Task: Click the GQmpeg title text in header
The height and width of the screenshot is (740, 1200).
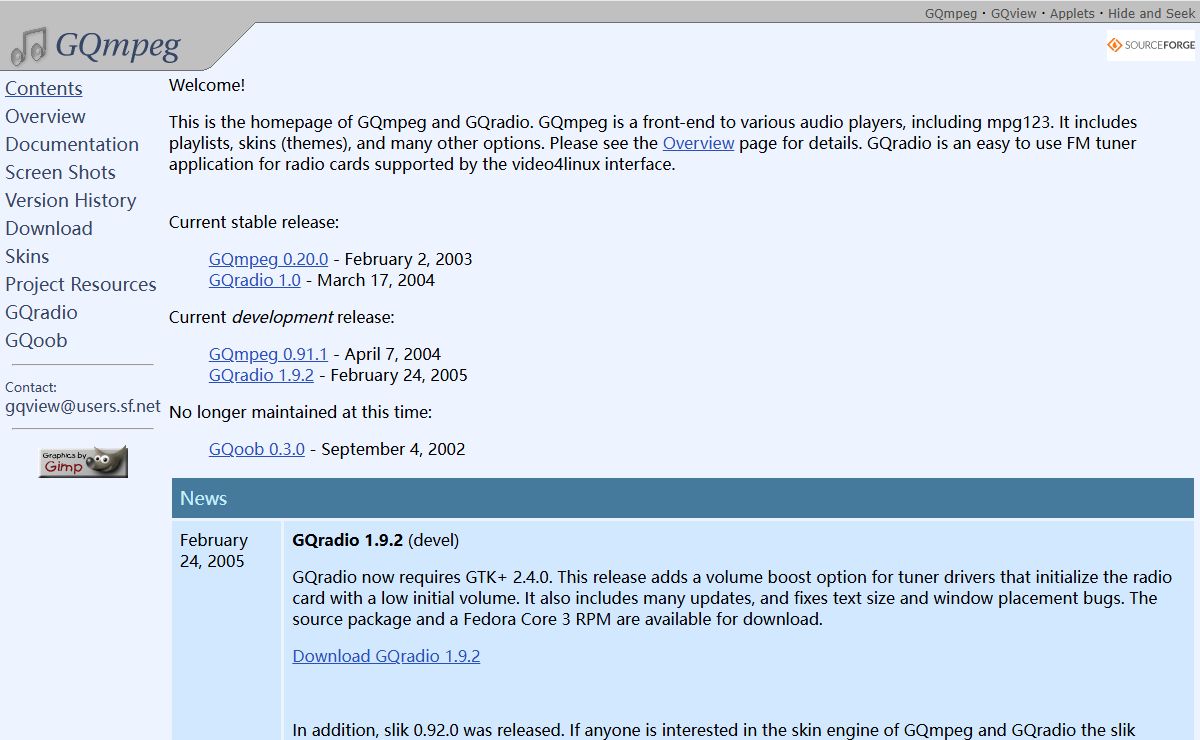Action: (118, 46)
